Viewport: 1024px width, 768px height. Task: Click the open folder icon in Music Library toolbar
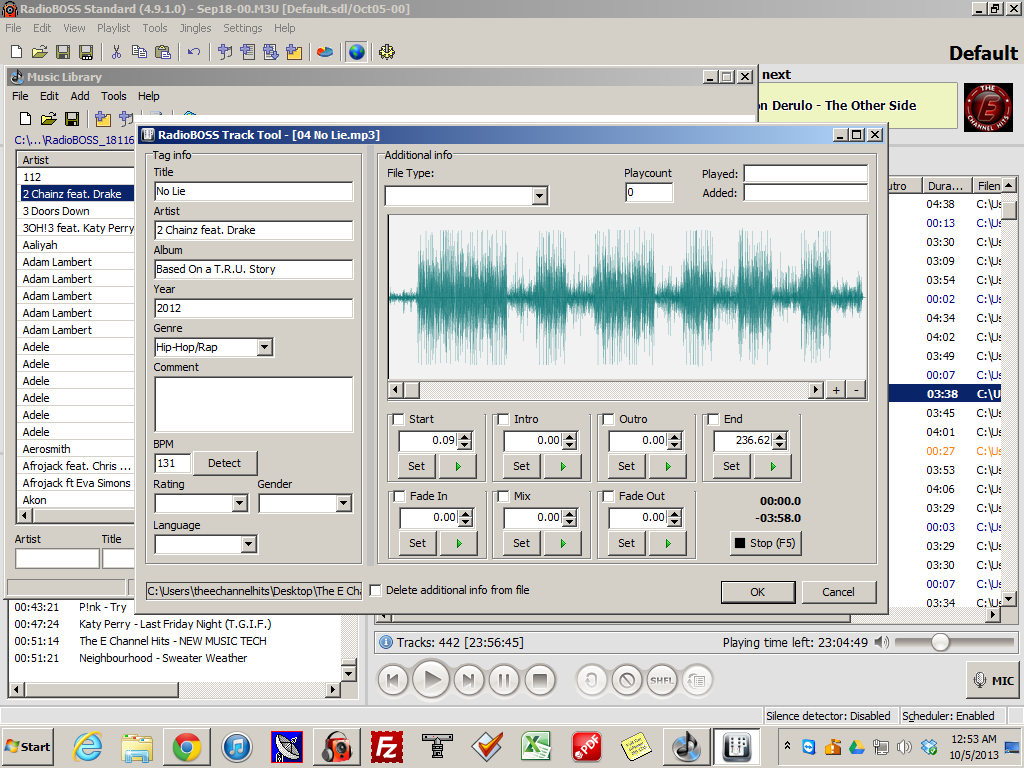pyautogui.click(x=48, y=119)
